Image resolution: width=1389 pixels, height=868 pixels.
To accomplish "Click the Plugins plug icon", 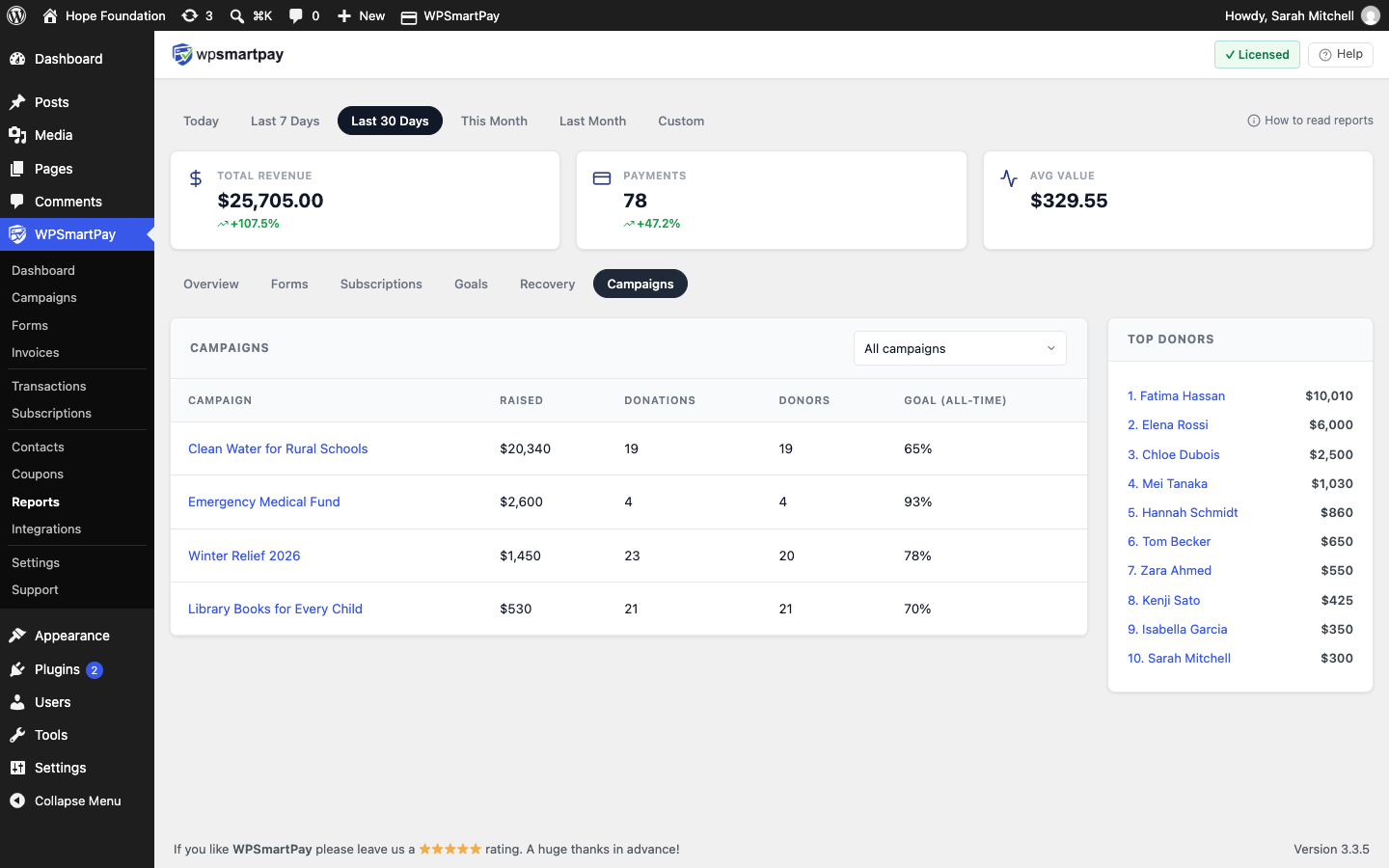I will pyautogui.click(x=17, y=669).
